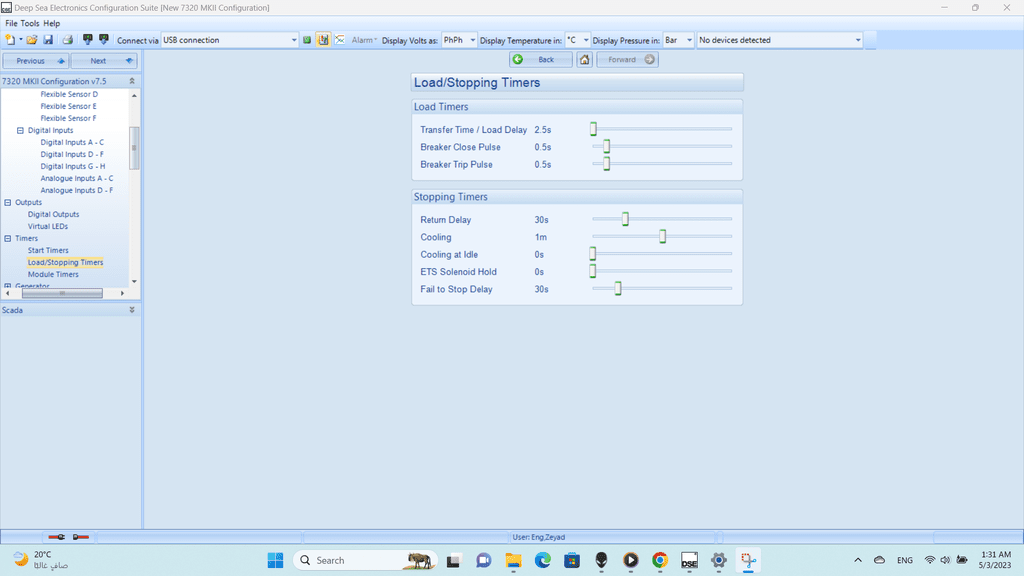Open the Tools menu
Image resolution: width=1024 pixels, height=576 pixels.
30,24
